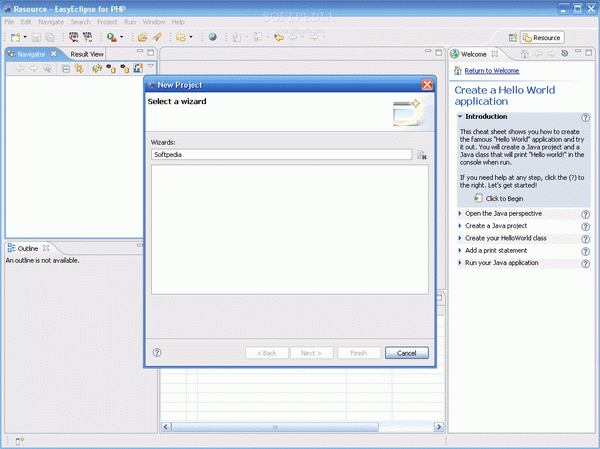The width and height of the screenshot is (600, 449).
Task: Expand Add a print statement step
Action: [x=460, y=250]
